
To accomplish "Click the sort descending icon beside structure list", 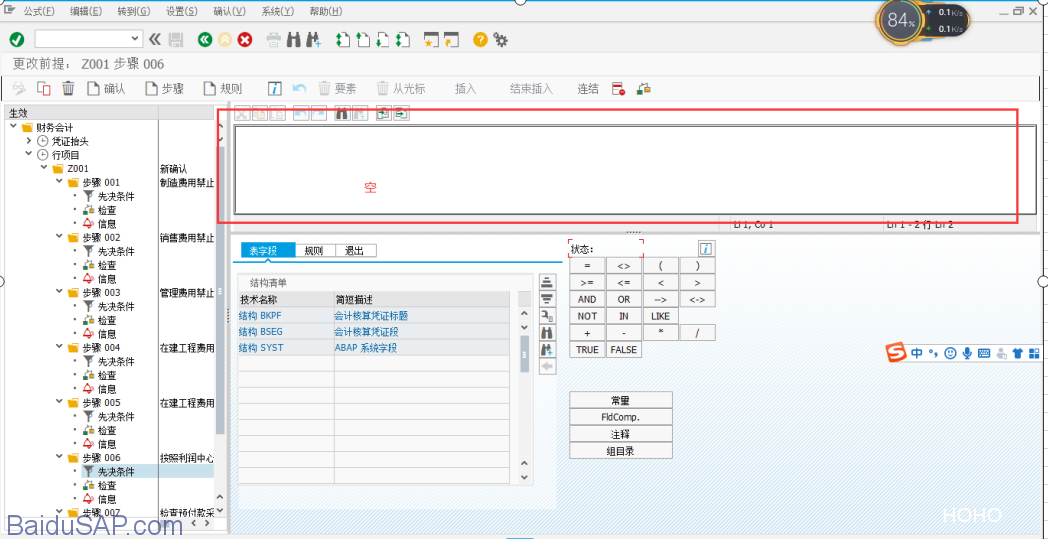I will click(x=547, y=298).
